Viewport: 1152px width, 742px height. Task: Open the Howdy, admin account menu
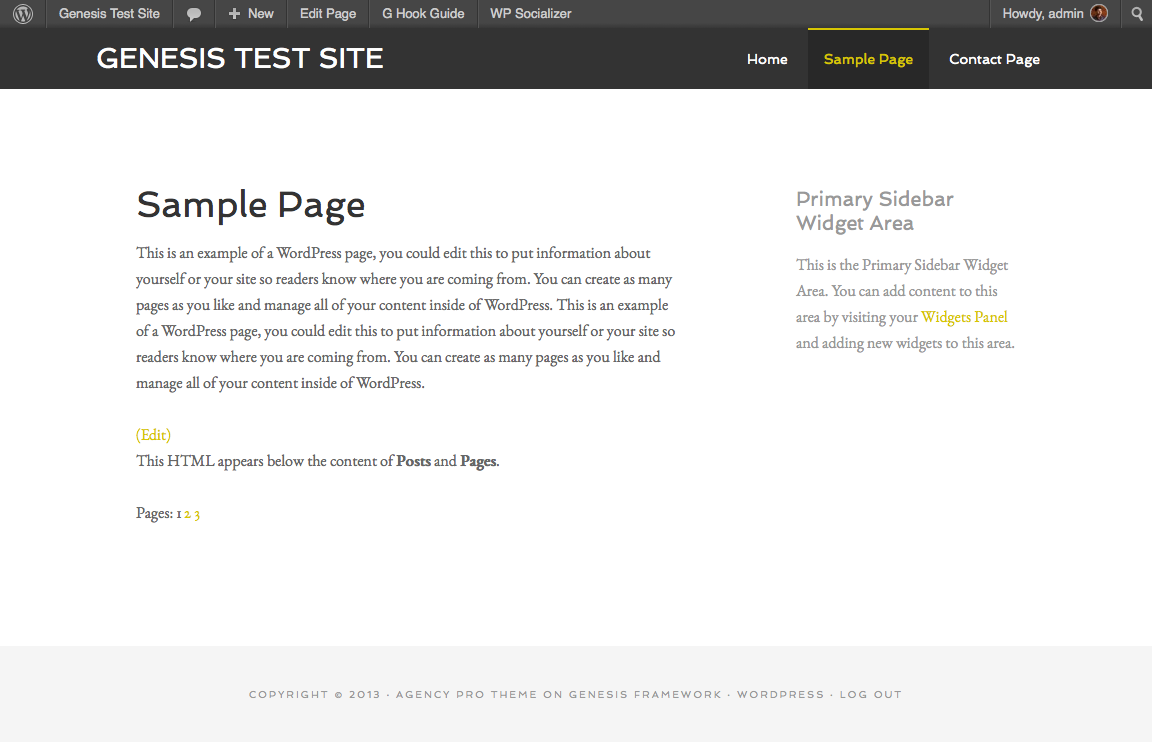click(1054, 14)
